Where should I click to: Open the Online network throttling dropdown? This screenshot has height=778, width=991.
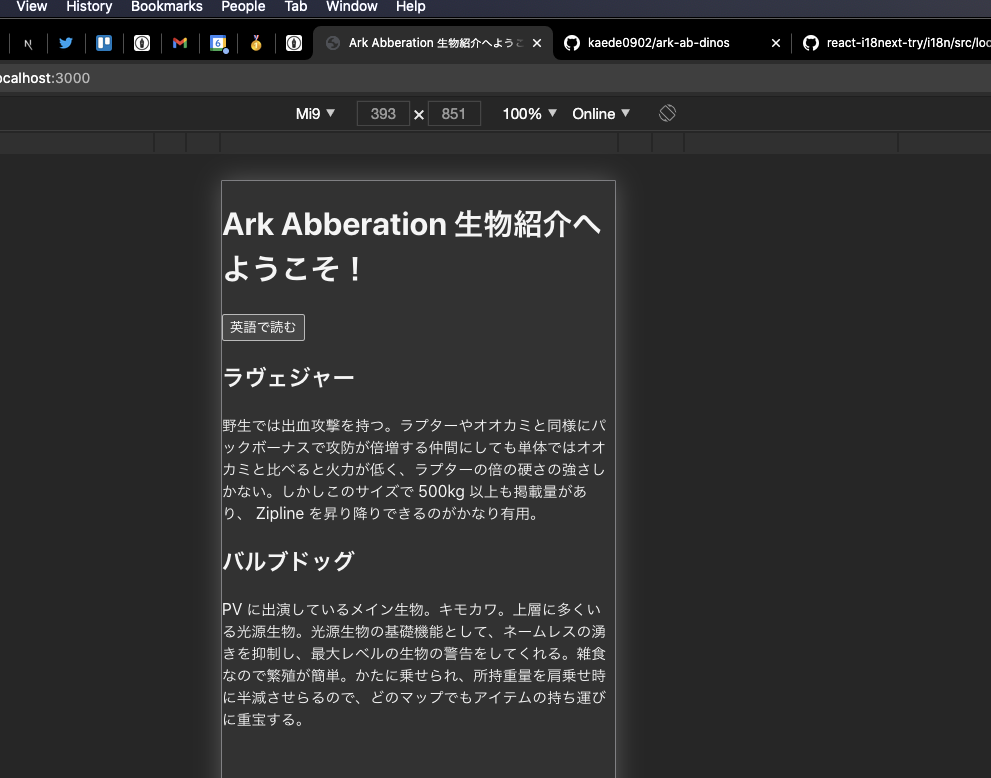pyautogui.click(x=599, y=113)
